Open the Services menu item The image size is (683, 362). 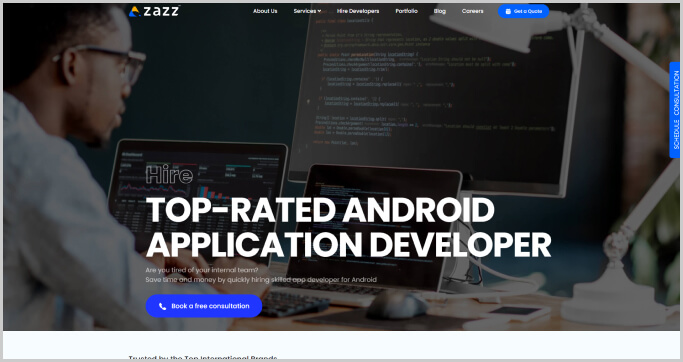coord(304,11)
